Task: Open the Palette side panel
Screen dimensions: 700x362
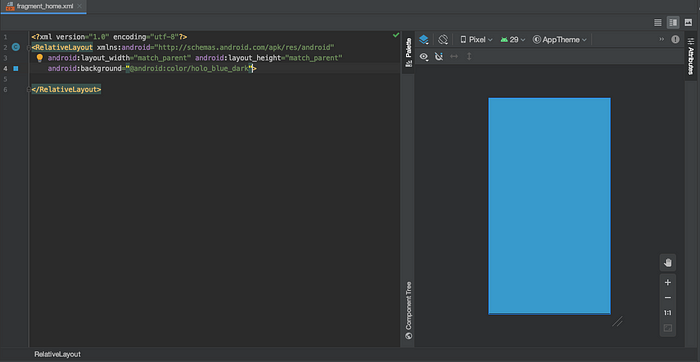Action: coord(408,52)
